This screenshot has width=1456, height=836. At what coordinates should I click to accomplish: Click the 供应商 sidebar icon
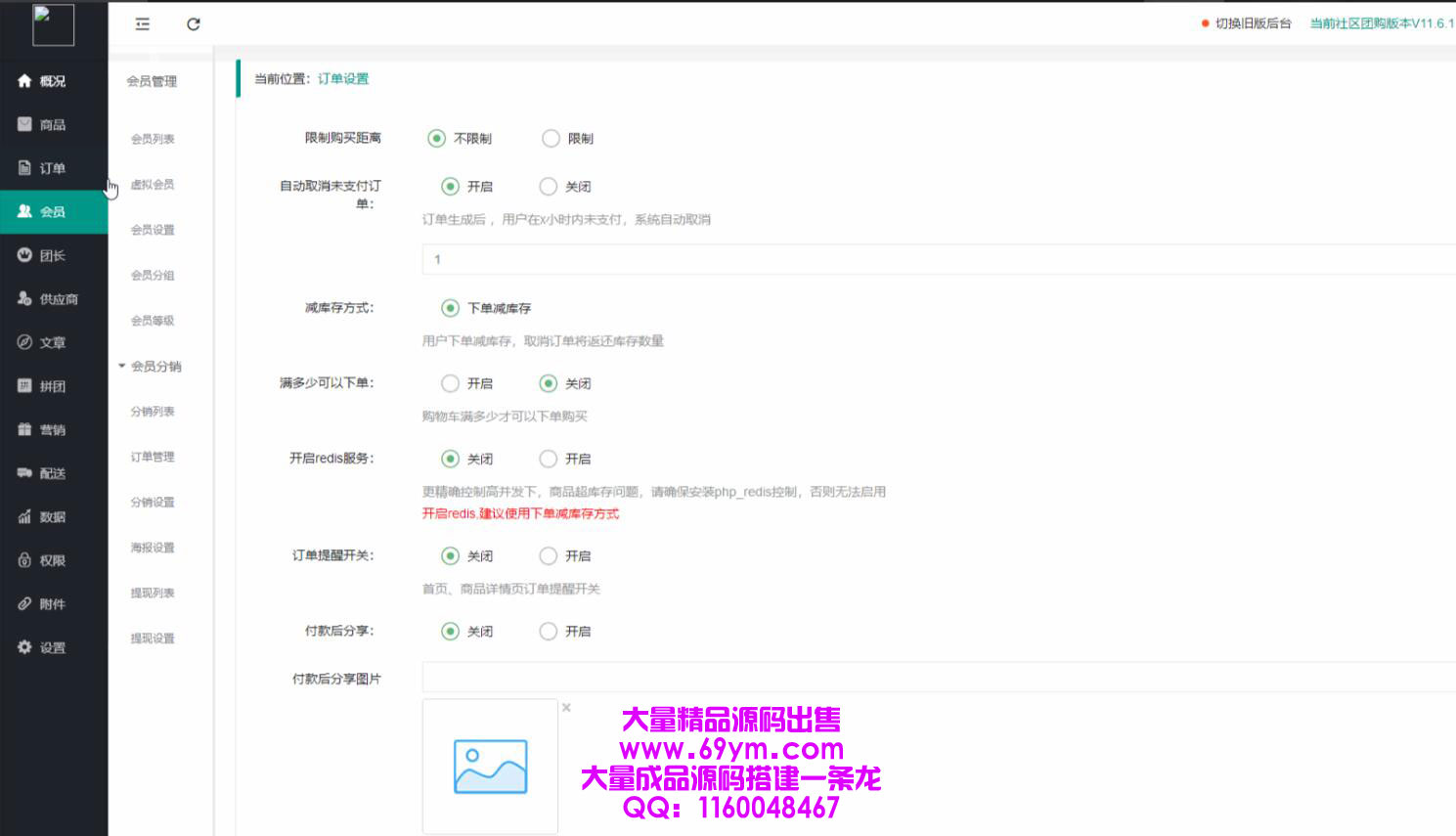(24, 299)
